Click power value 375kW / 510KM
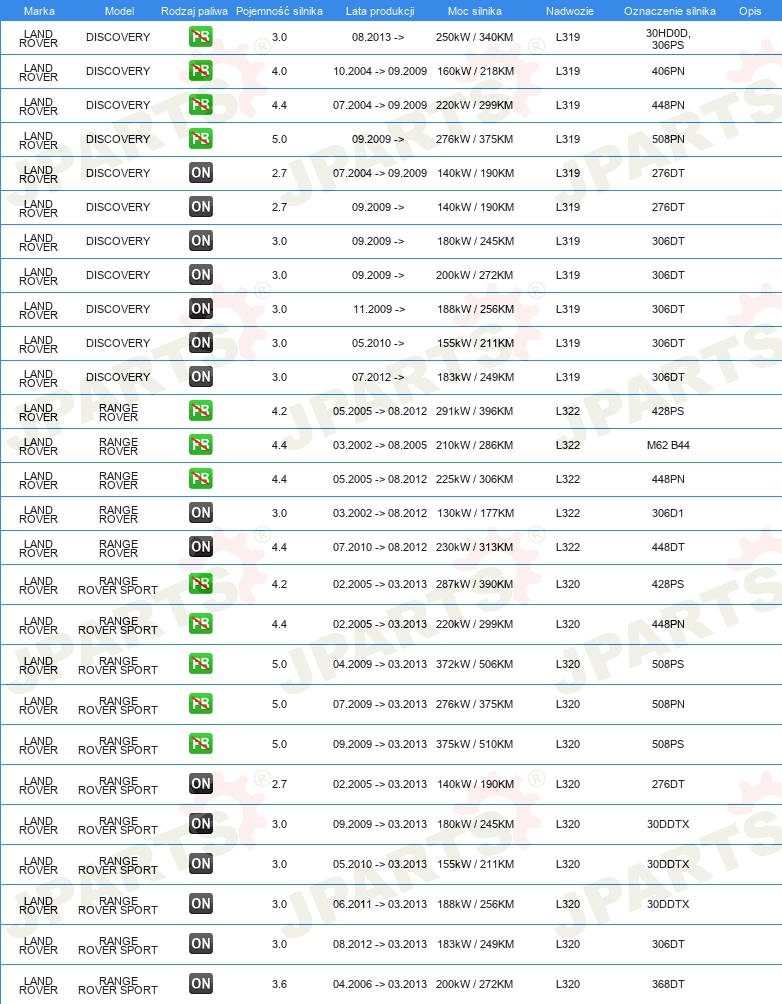 click(475, 744)
